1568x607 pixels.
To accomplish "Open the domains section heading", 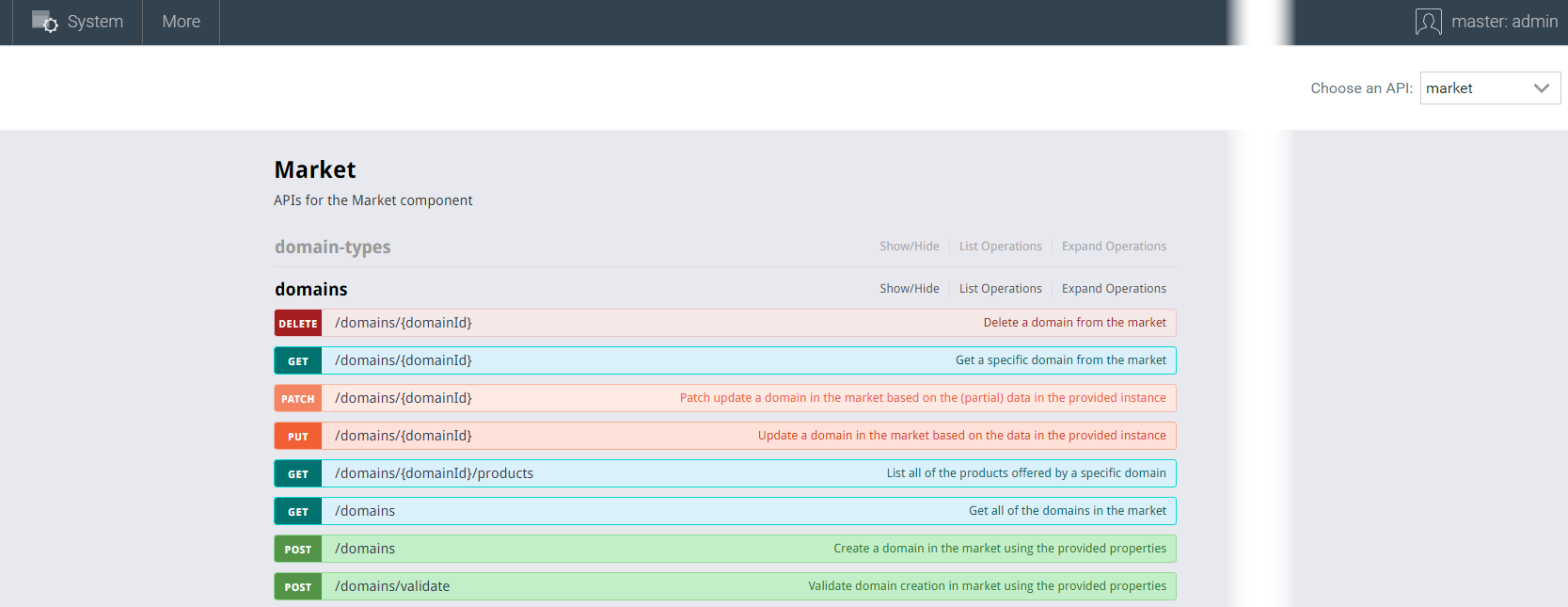I will click(x=311, y=290).
